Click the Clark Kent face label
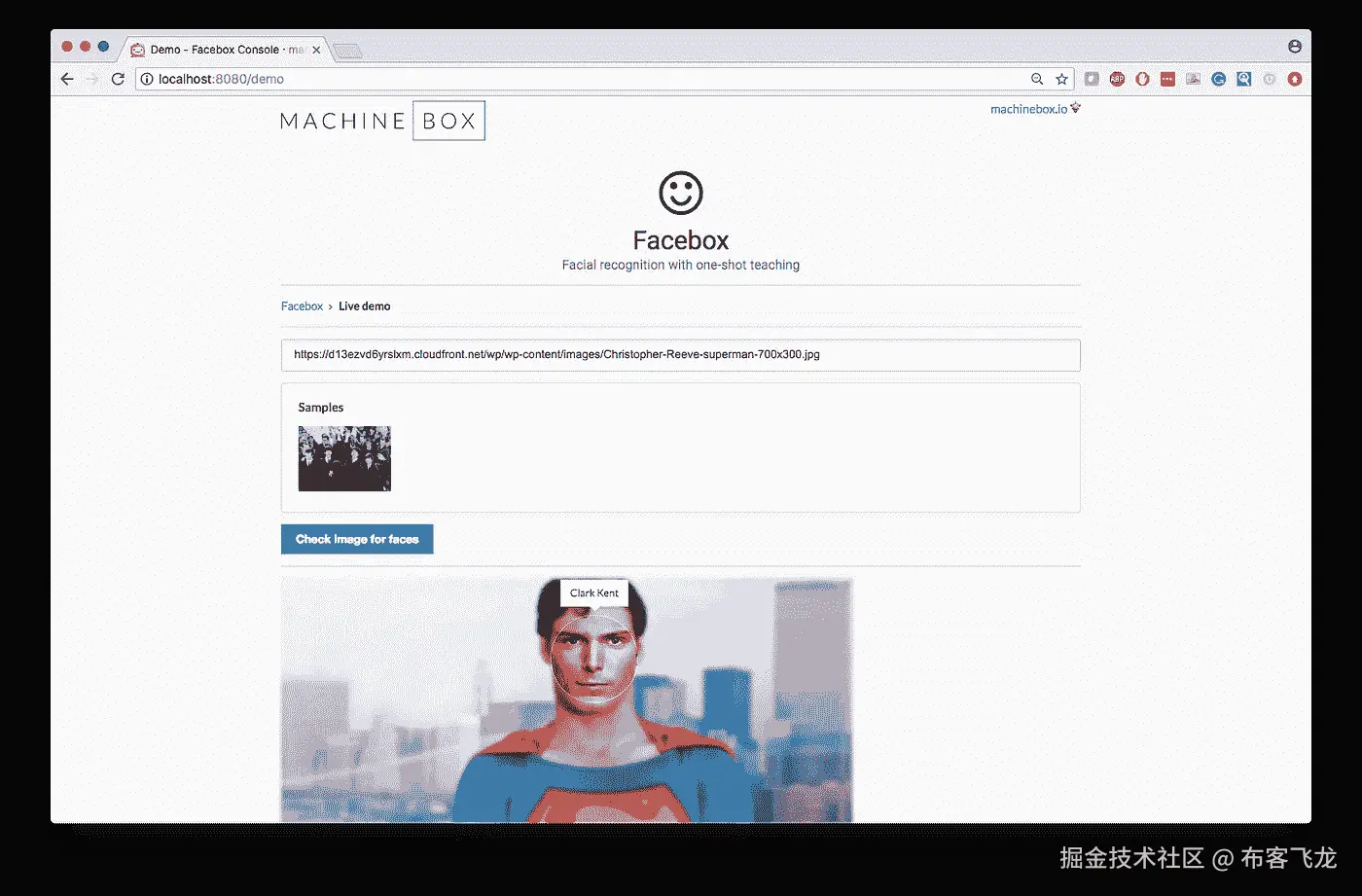 coord(594,592)
